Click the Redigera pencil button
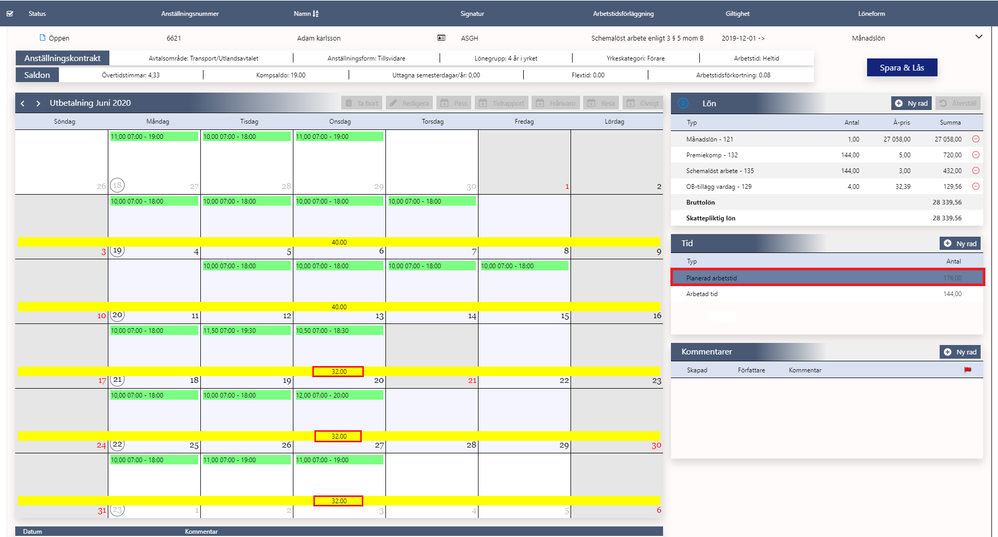The height and width of the screenshot is (537, 998). point(409,103)
